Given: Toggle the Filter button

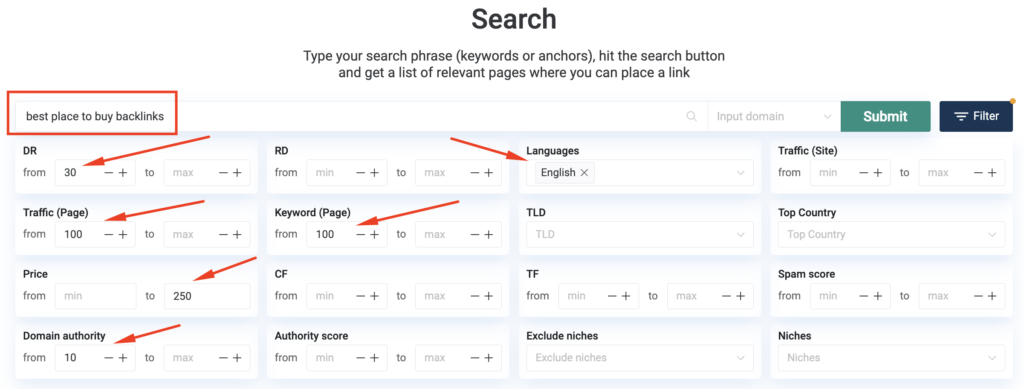Looking at the screenshot, I should 976,116.
